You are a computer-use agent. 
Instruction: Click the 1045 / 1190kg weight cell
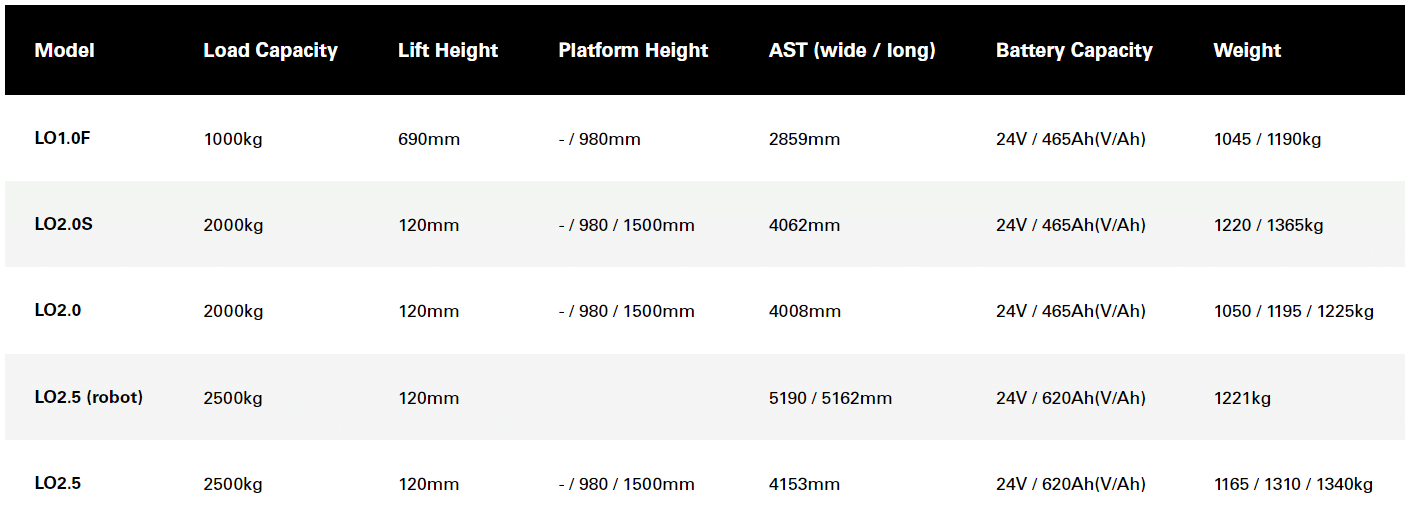click(x=1267, y=139)
